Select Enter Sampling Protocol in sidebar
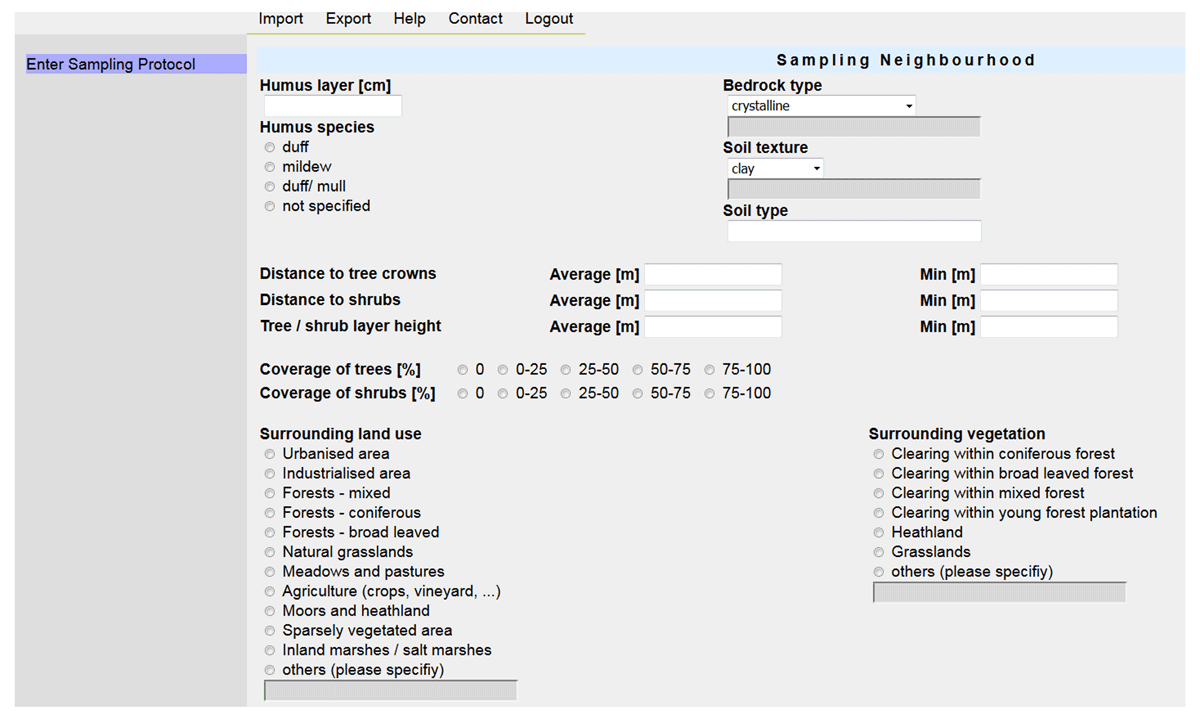Image resolution: width=1200 pixels, height=719 pixels. coord(111,64)
